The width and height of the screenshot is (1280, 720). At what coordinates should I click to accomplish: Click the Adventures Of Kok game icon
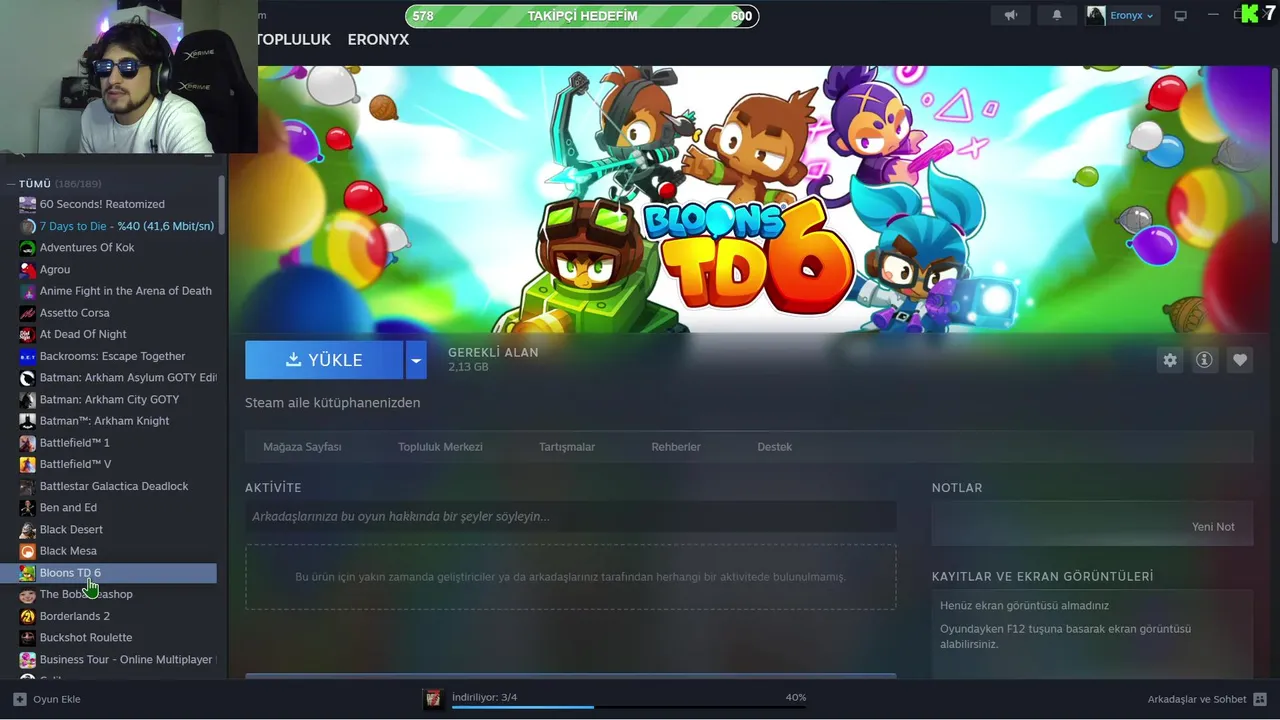coord(28,247)
